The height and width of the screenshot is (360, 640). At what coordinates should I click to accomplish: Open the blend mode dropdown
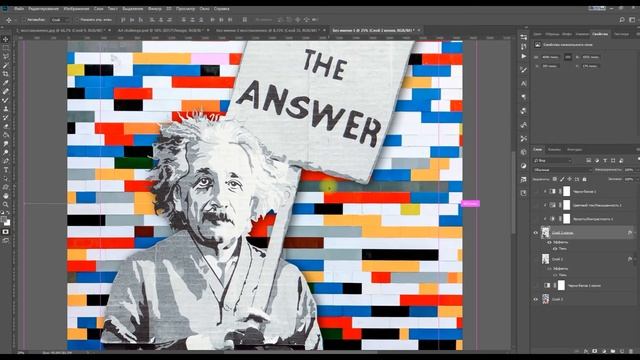pyautogui.click(x=562, y=169)
